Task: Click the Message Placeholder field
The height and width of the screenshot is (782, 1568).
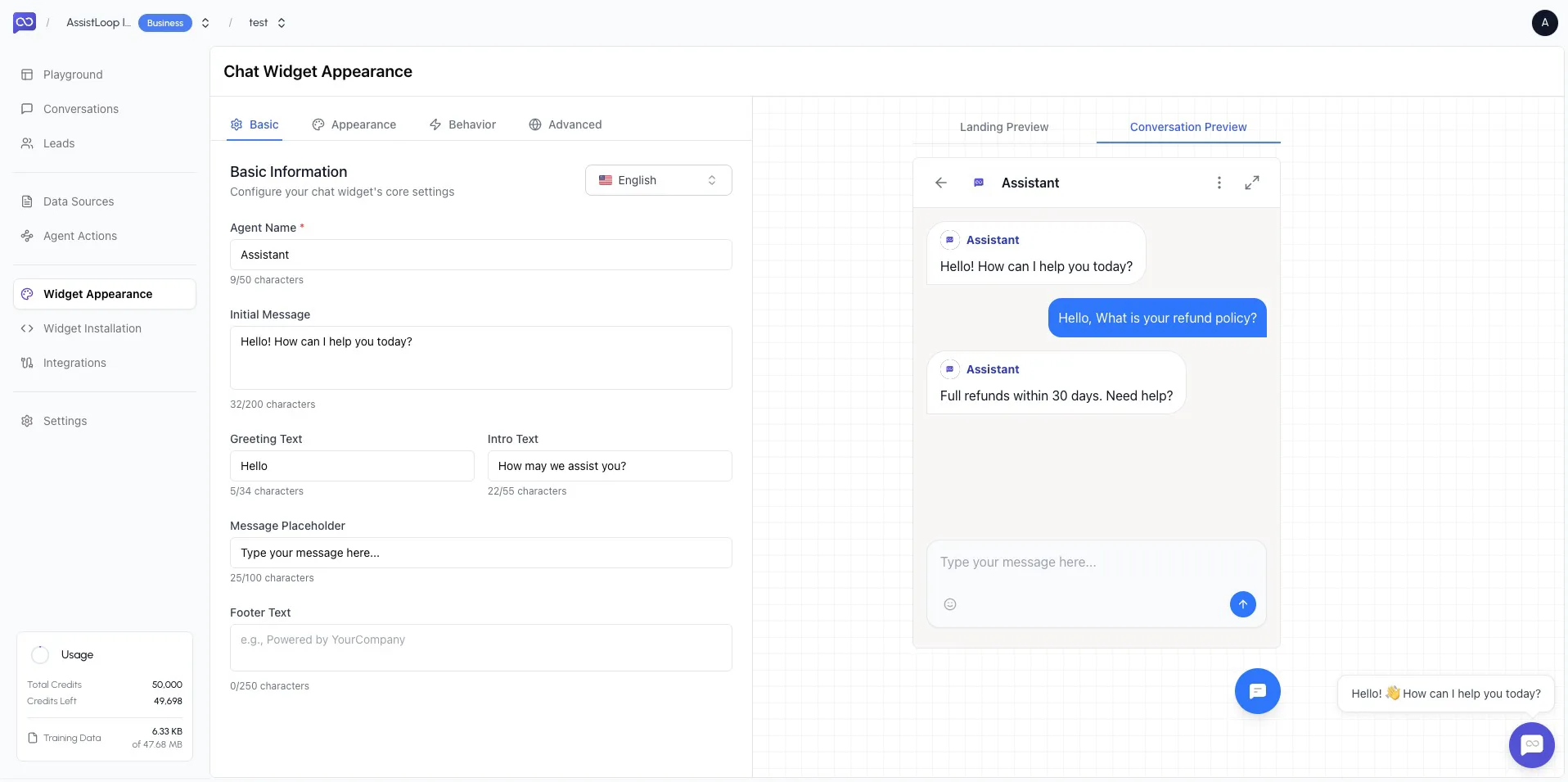Action: click(481, 553)
